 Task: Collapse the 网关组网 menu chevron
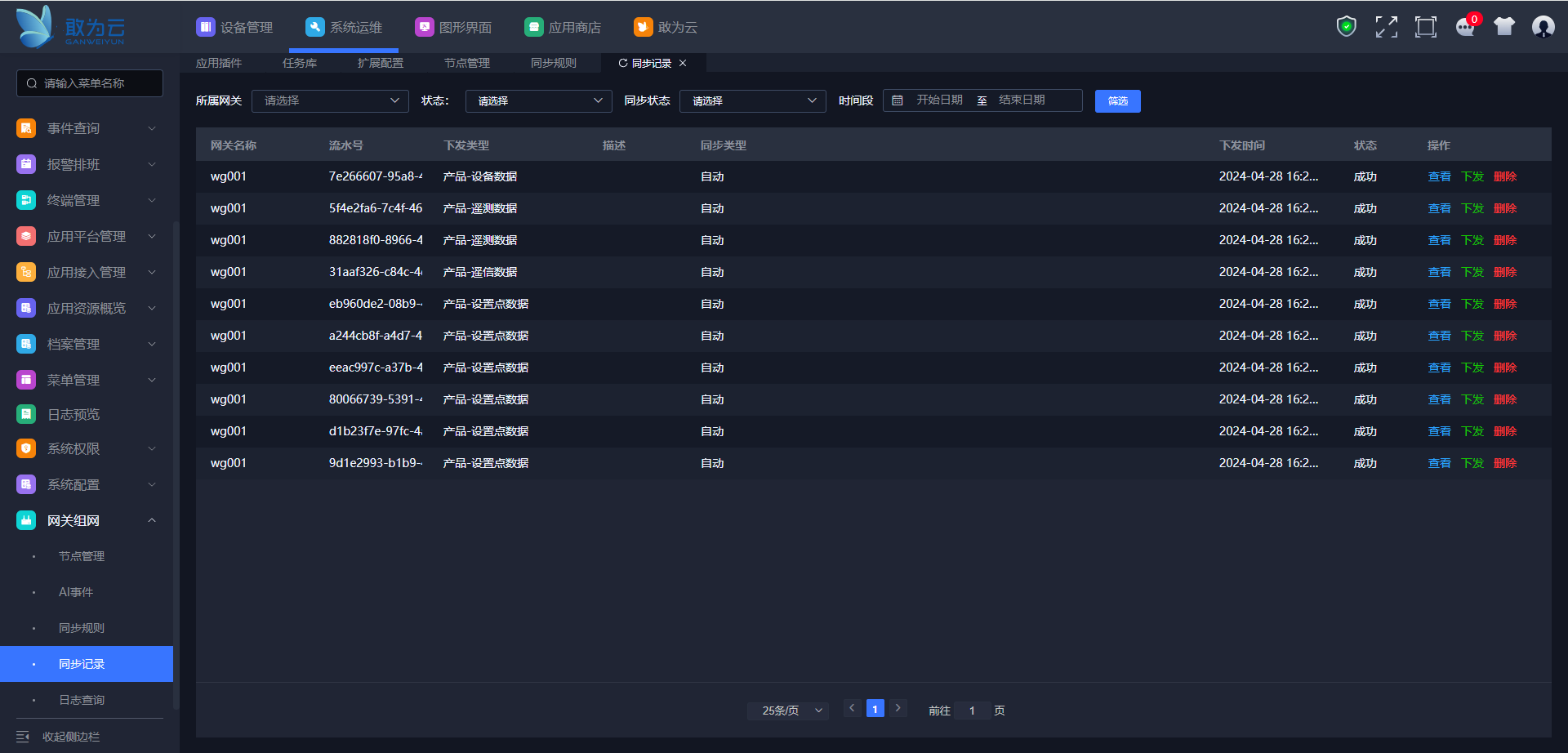(152, 520)
